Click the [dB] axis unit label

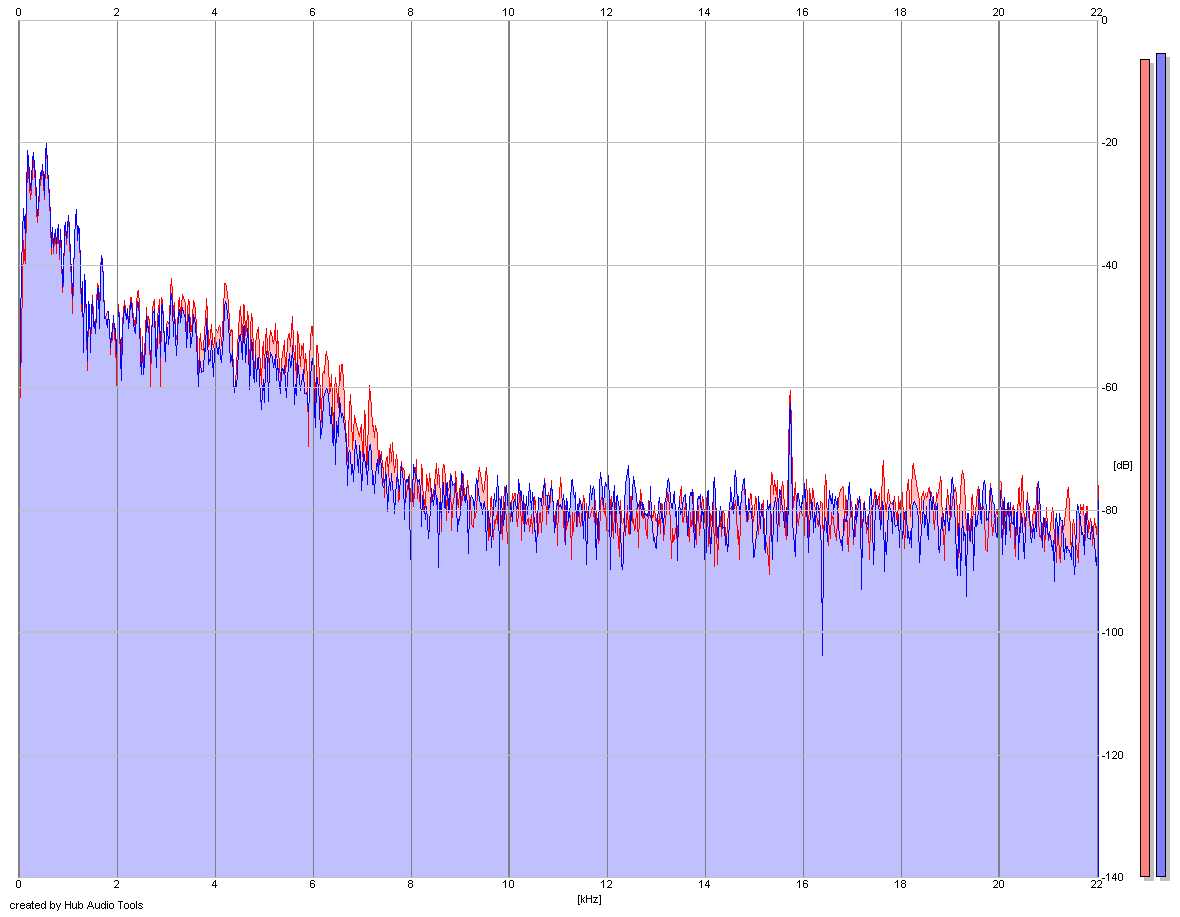[x=1122, y=466]
